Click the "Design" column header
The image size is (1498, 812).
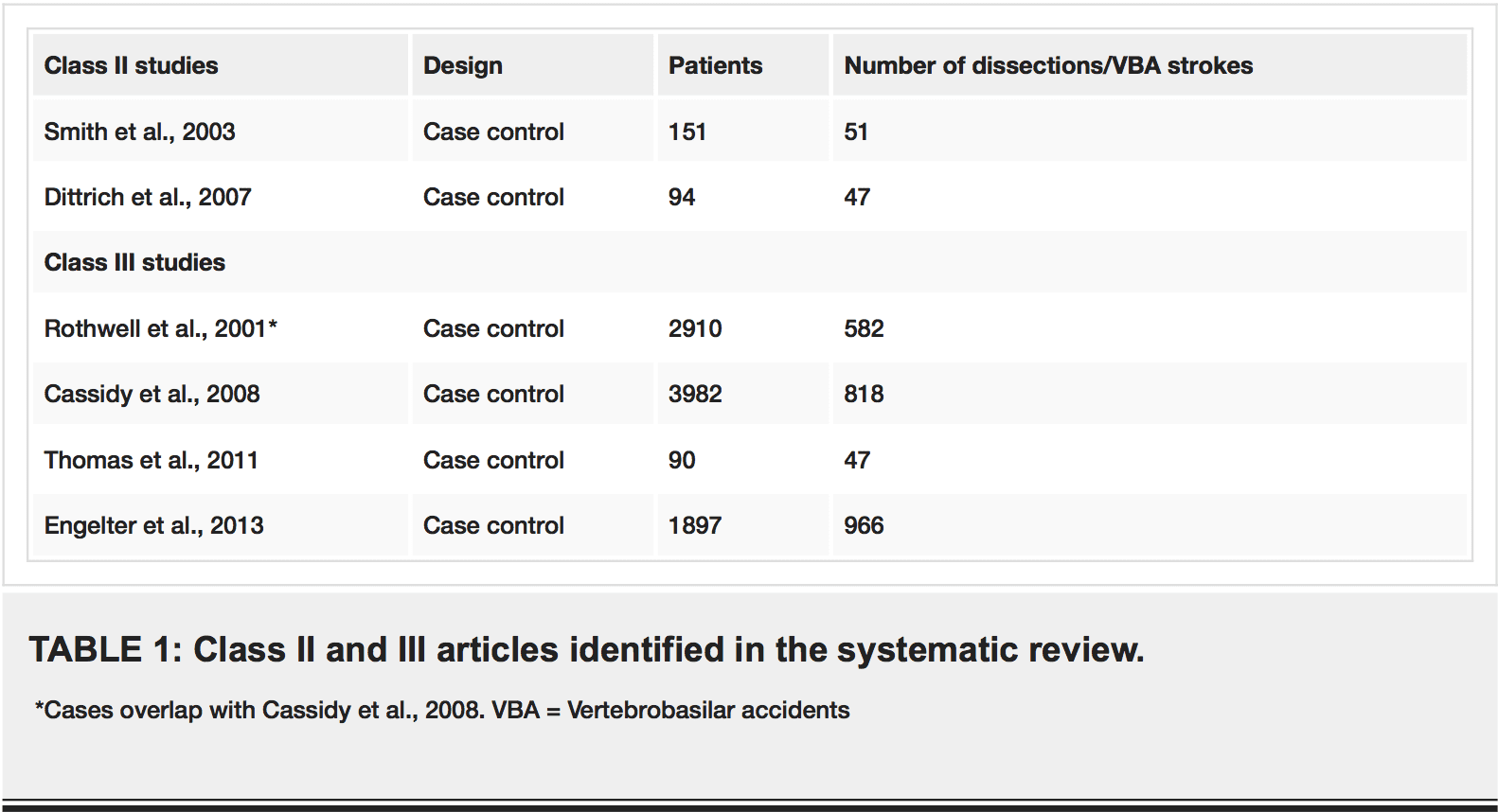click(x=462, y=65)
